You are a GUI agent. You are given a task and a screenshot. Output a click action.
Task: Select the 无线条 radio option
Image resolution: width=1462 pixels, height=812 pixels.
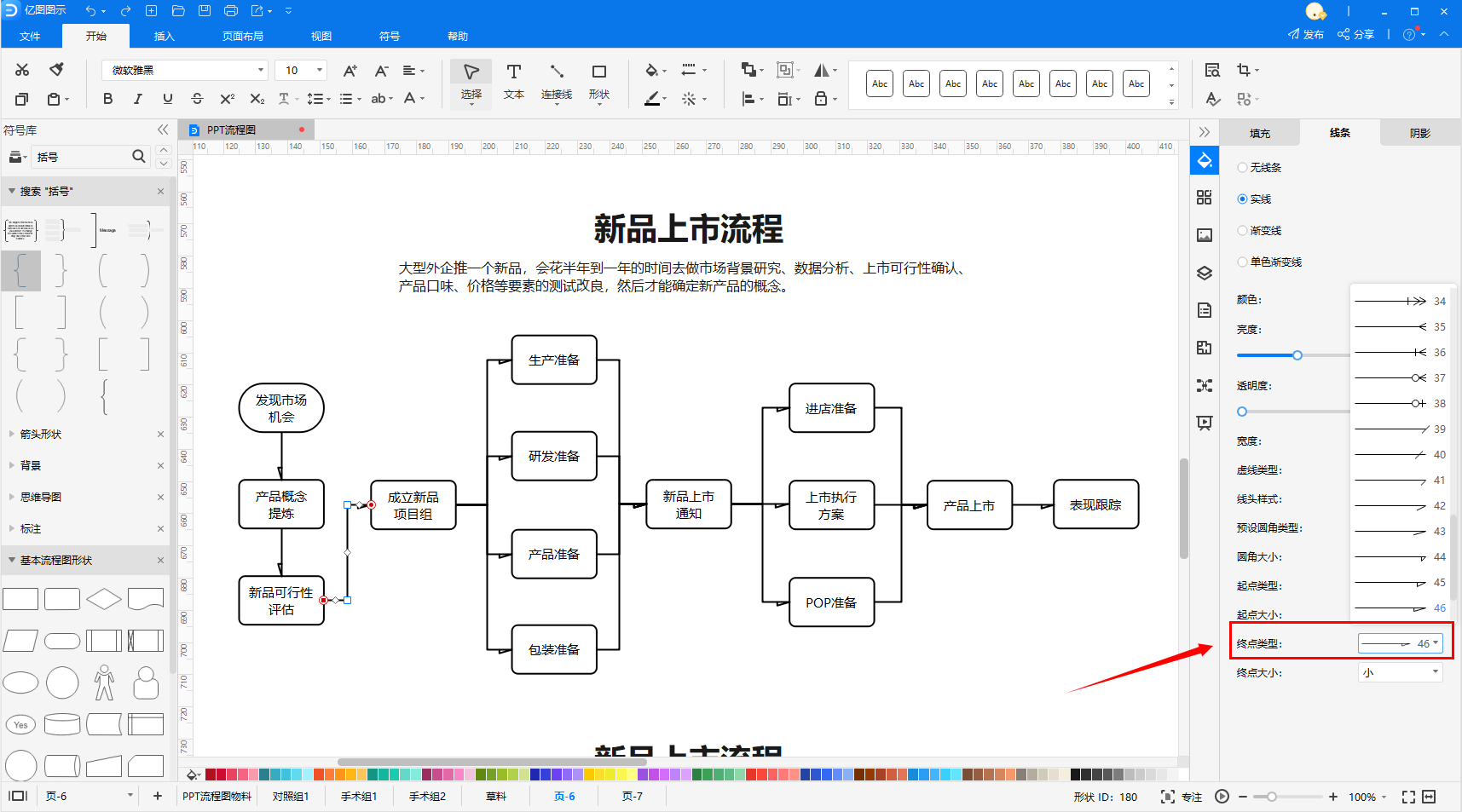pos(1242,168)
